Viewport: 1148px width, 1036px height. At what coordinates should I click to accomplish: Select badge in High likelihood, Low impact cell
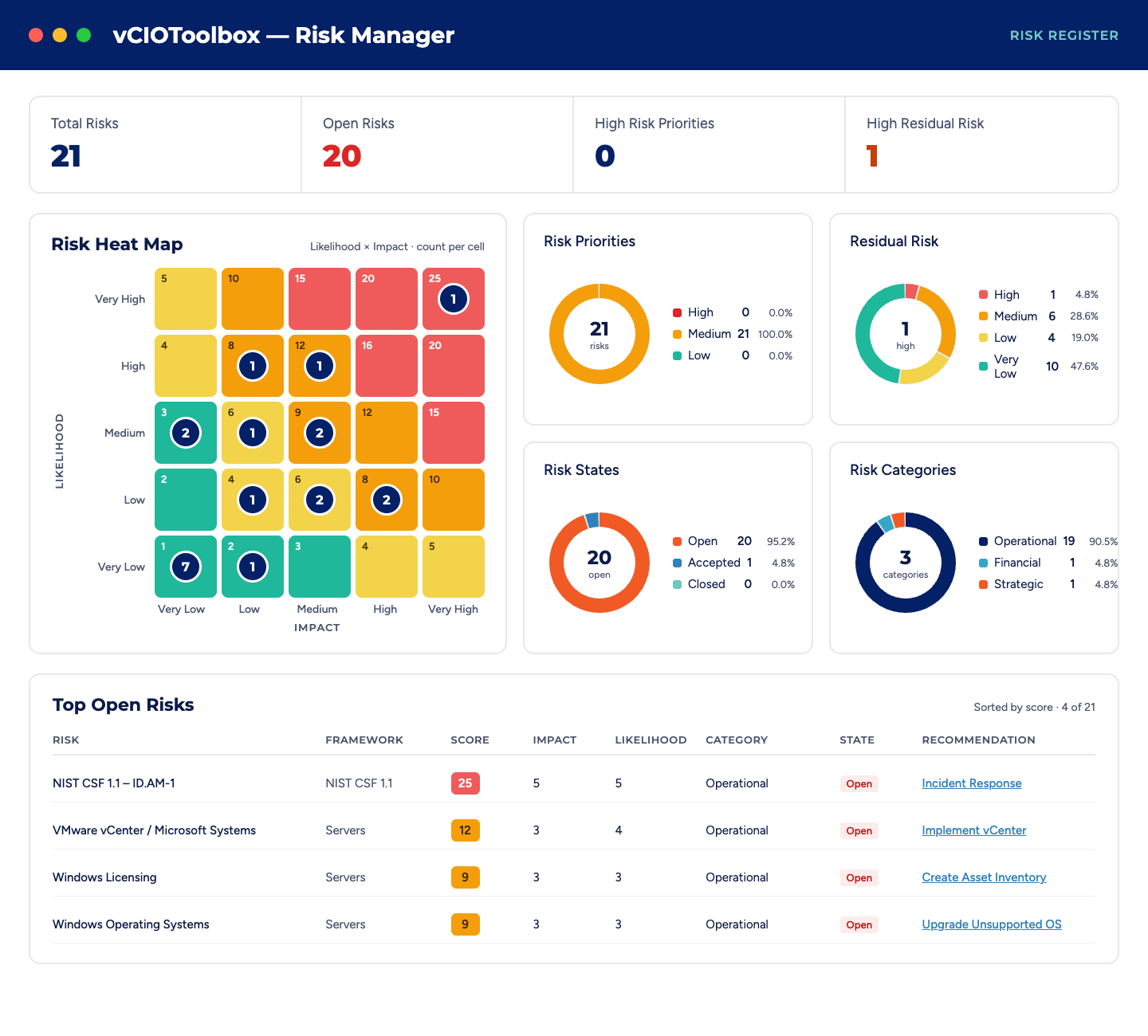coord(253,366)
